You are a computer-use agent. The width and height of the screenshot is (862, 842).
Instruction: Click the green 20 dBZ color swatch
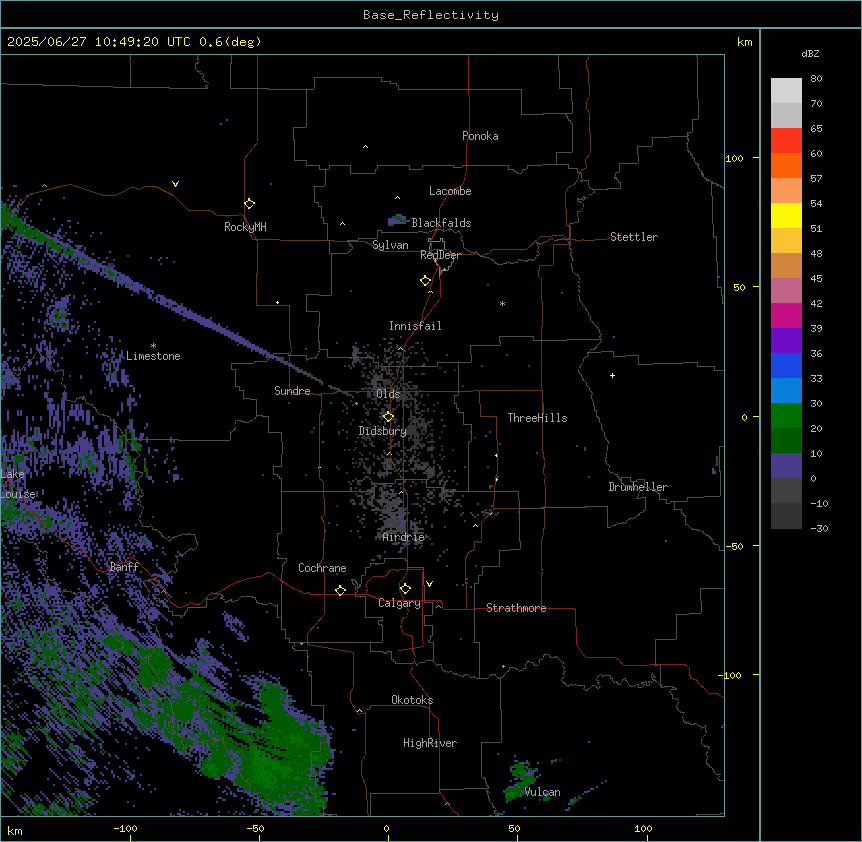coord(786,416)
